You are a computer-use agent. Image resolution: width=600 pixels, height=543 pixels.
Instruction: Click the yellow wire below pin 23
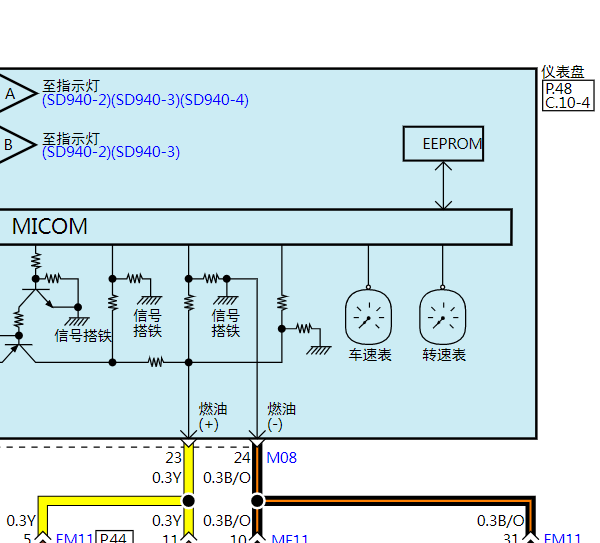click(188, 470)
